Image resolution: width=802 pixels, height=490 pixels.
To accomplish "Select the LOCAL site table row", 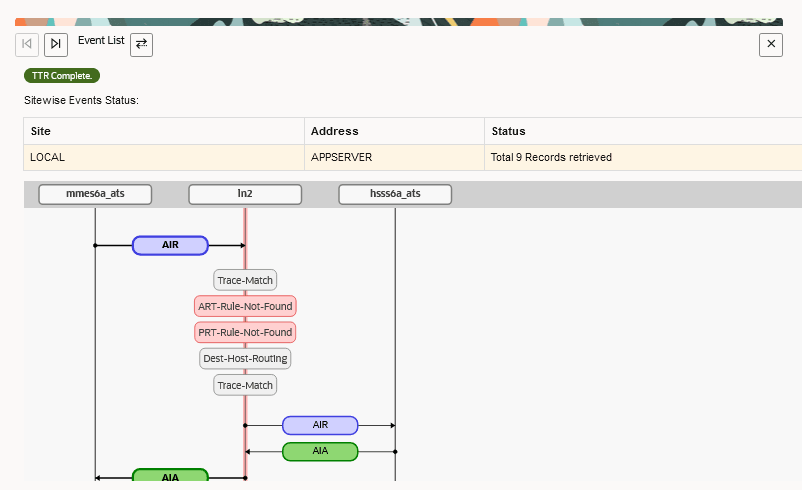I will 413,158.
